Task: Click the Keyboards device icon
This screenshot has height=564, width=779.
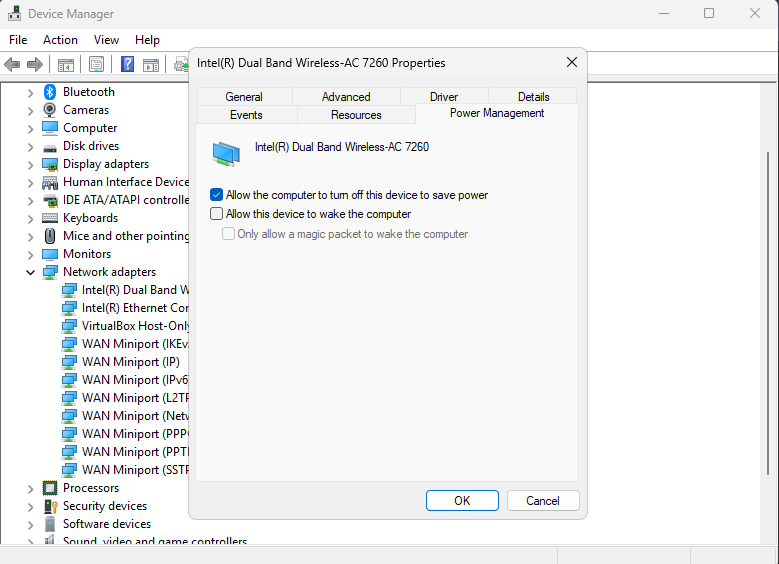Action: click(50, 218)
